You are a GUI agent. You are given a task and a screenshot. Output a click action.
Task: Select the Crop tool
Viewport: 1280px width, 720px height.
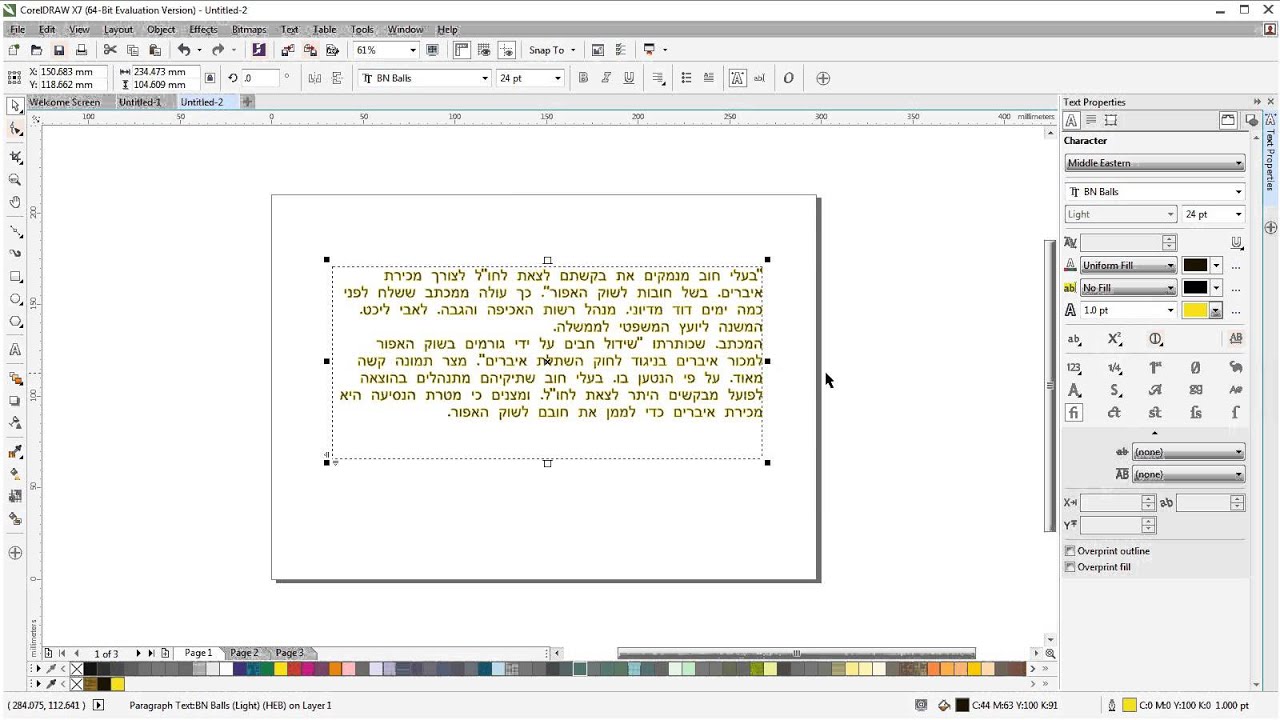coord(15,157)
